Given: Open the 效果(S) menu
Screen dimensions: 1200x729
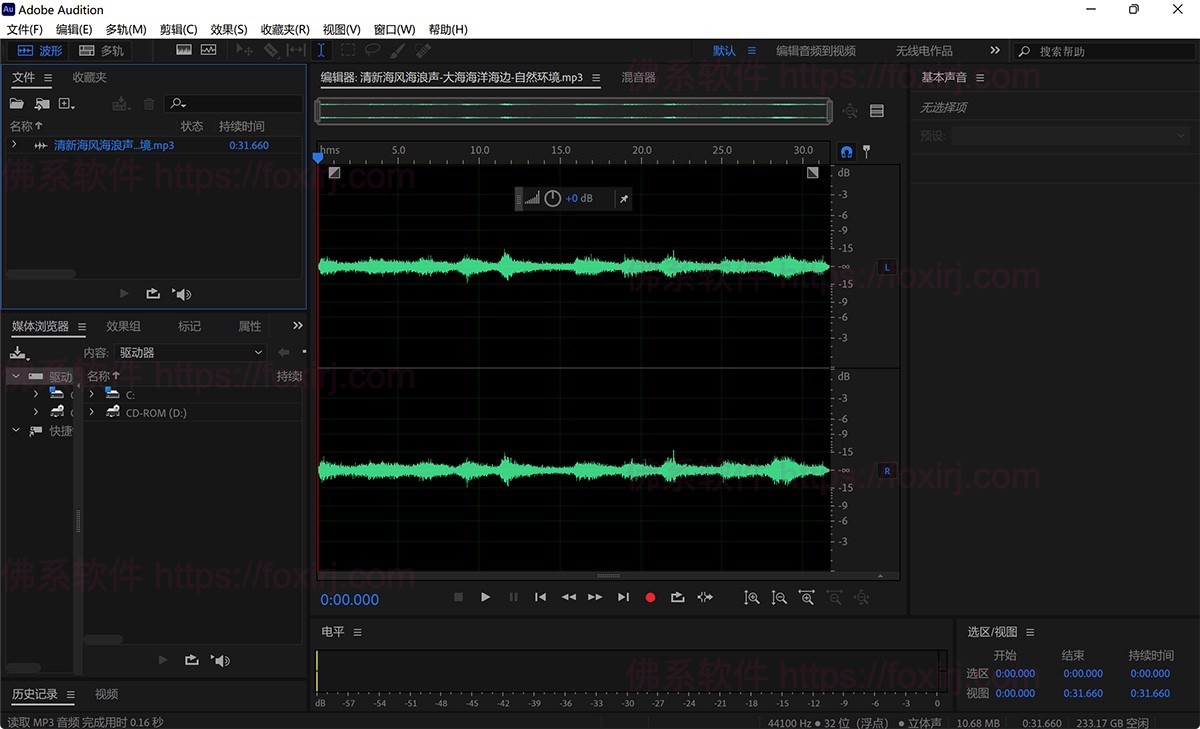Looking at the screenshot, I should click(228, 29).
